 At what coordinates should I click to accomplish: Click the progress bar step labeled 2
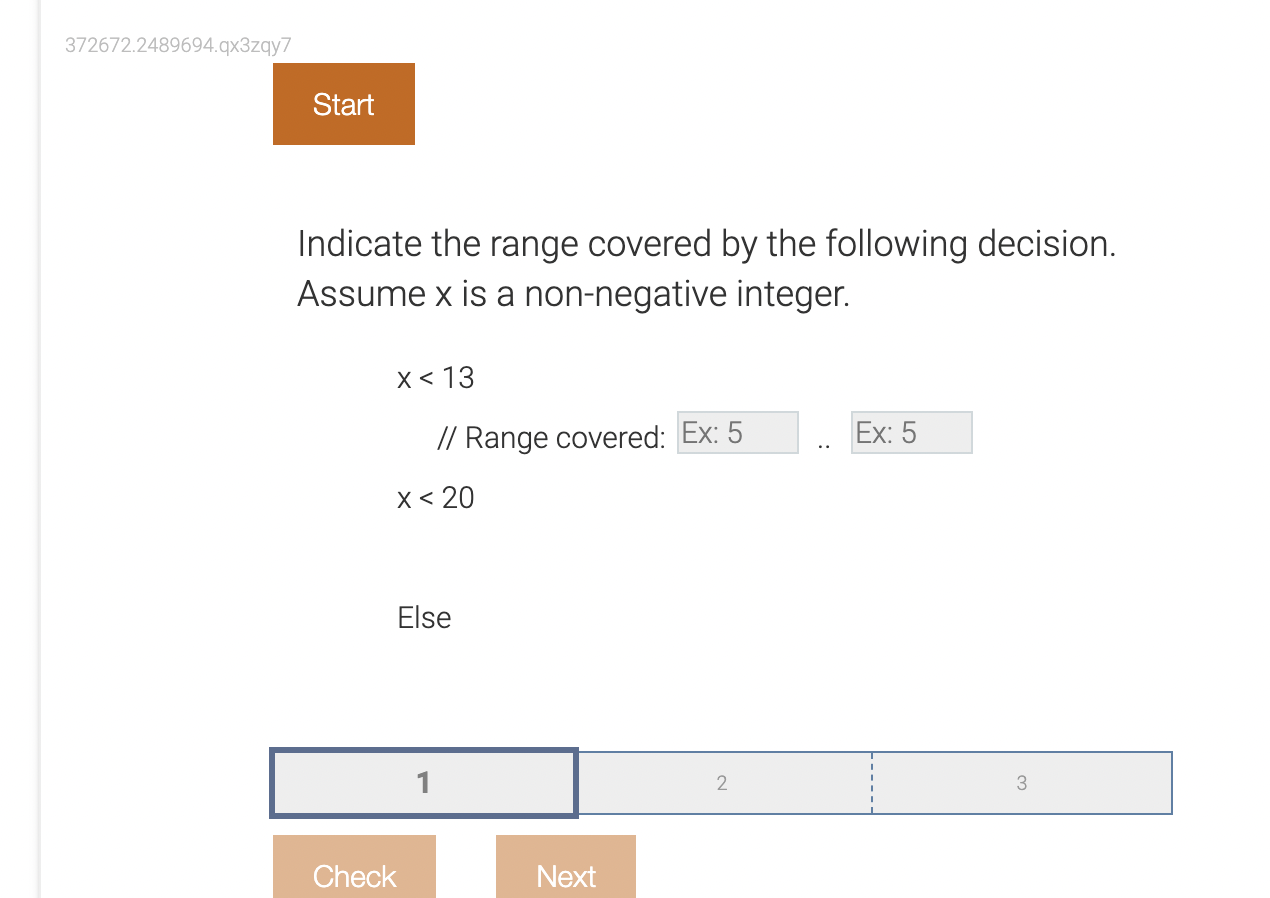click(722, 783)
